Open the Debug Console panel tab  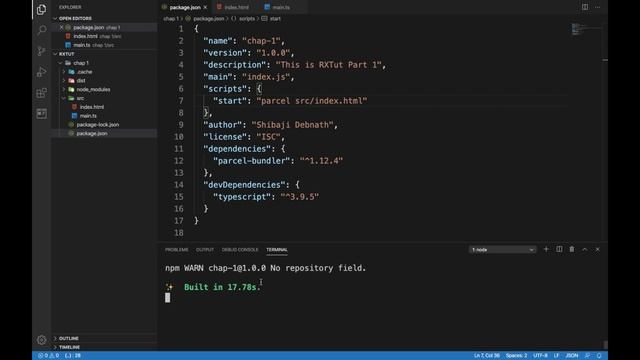click(x=240, y=250)
